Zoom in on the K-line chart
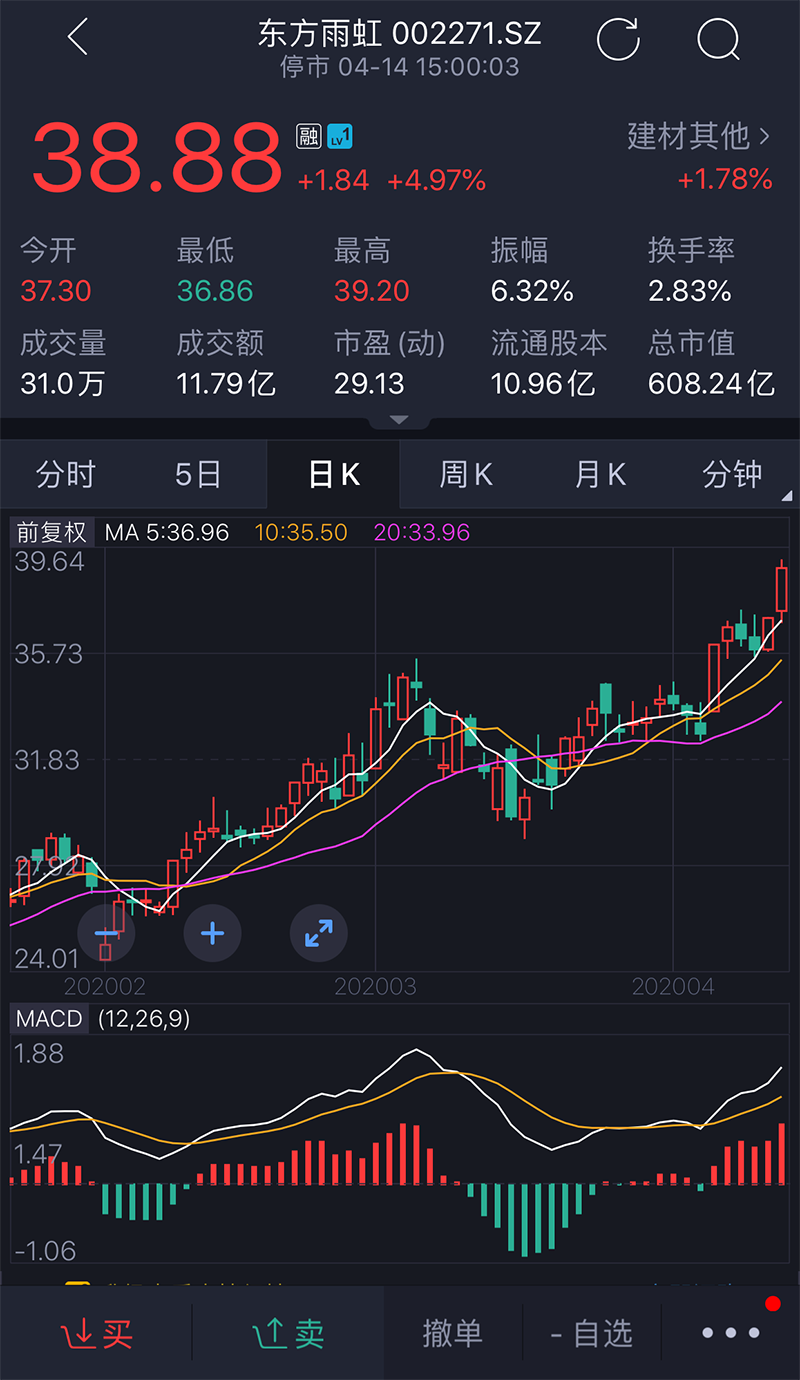The height and width of the screenshot is (1380, 800). 212,932
